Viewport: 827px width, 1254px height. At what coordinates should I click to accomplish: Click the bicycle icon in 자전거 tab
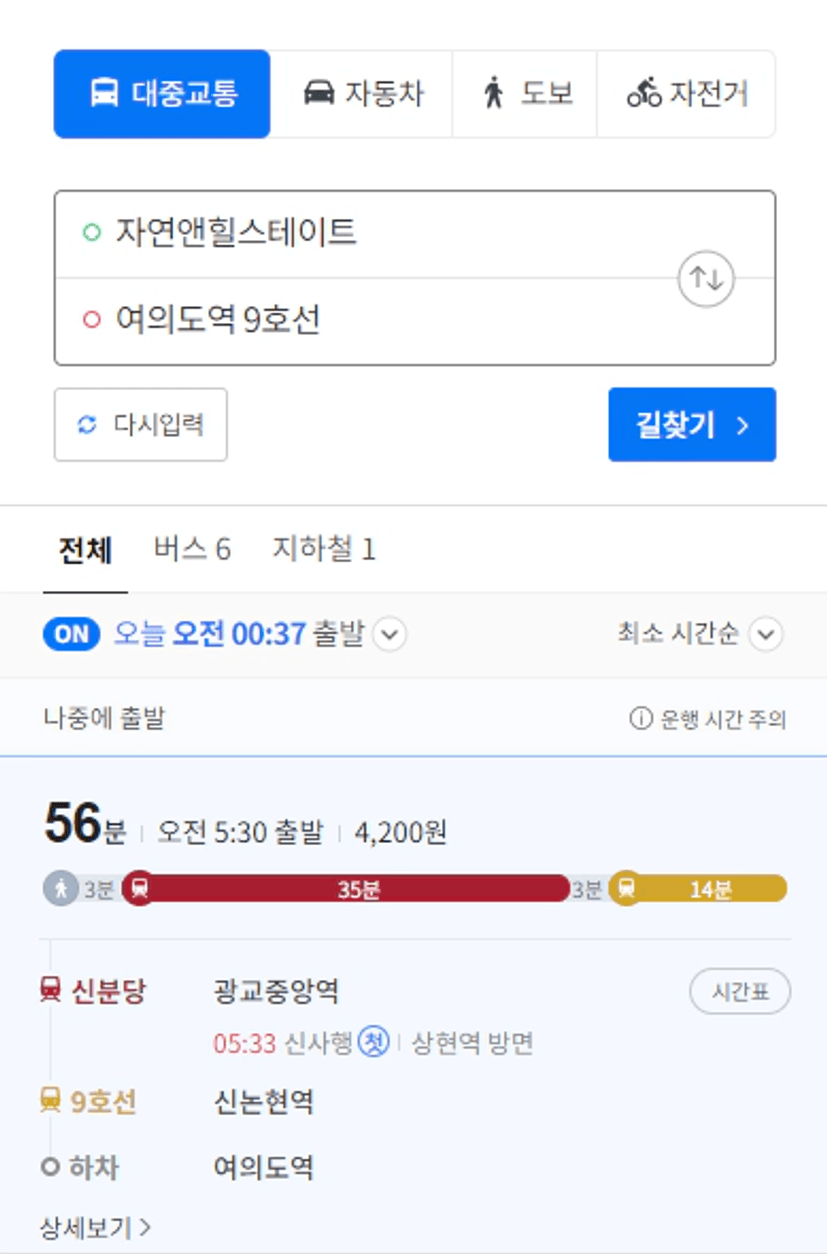pyautogui.click(x=644, y=94)
